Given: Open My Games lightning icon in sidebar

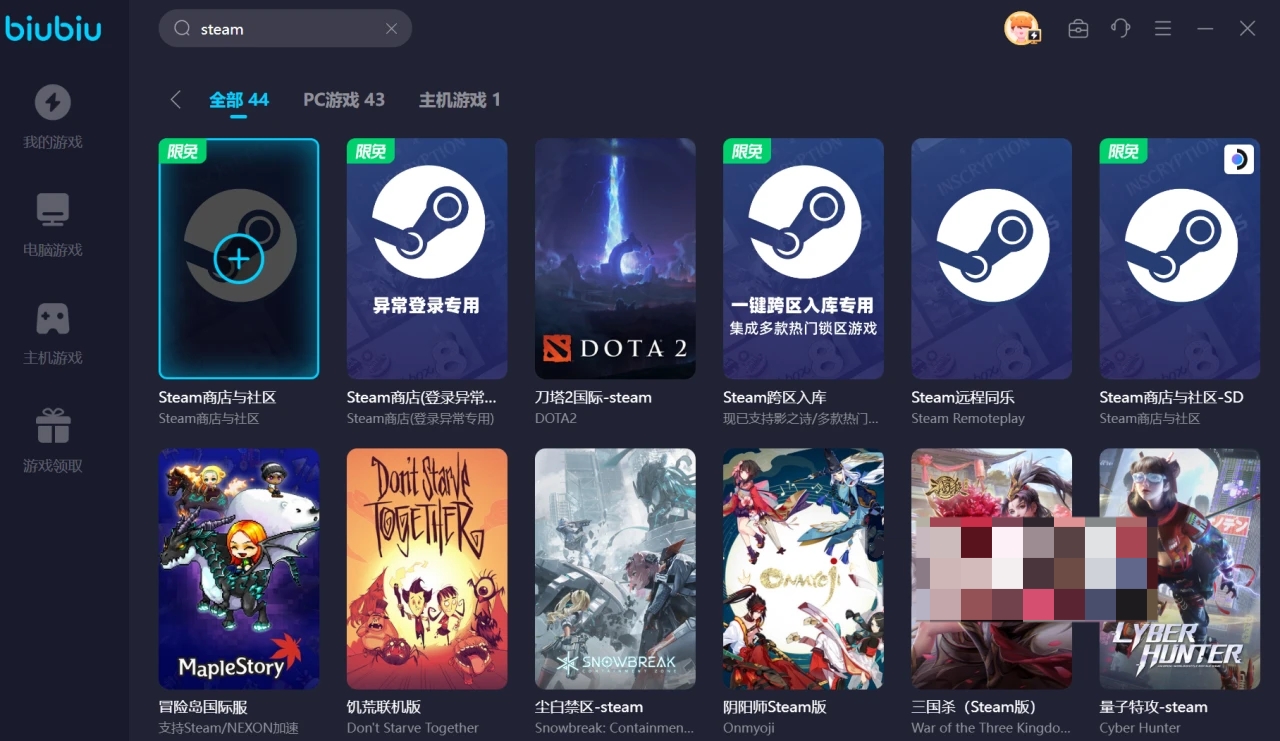Looking at the screenshot, I should click(53, 102).
